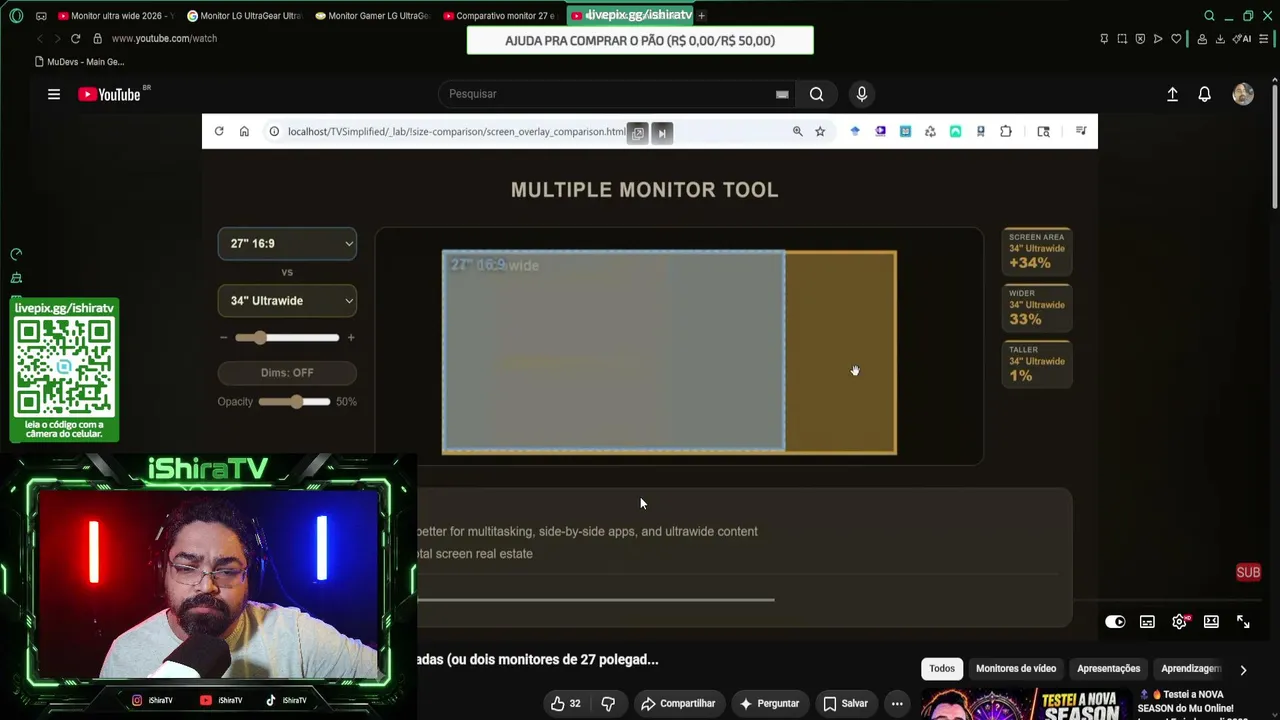The image size is (1280, 720).
Task: Reload the localhost page in the video
Action: [x=219, y=131]
